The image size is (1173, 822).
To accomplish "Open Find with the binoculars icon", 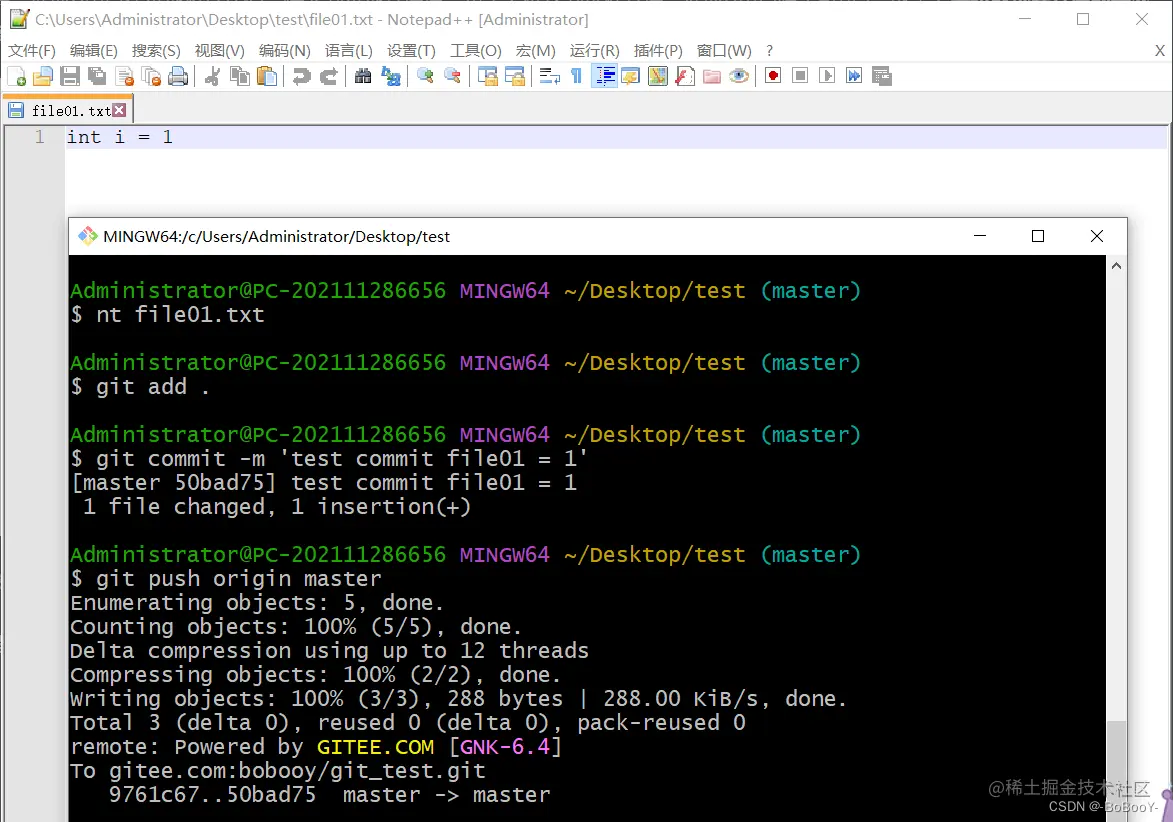I will (x=364, y=76).
